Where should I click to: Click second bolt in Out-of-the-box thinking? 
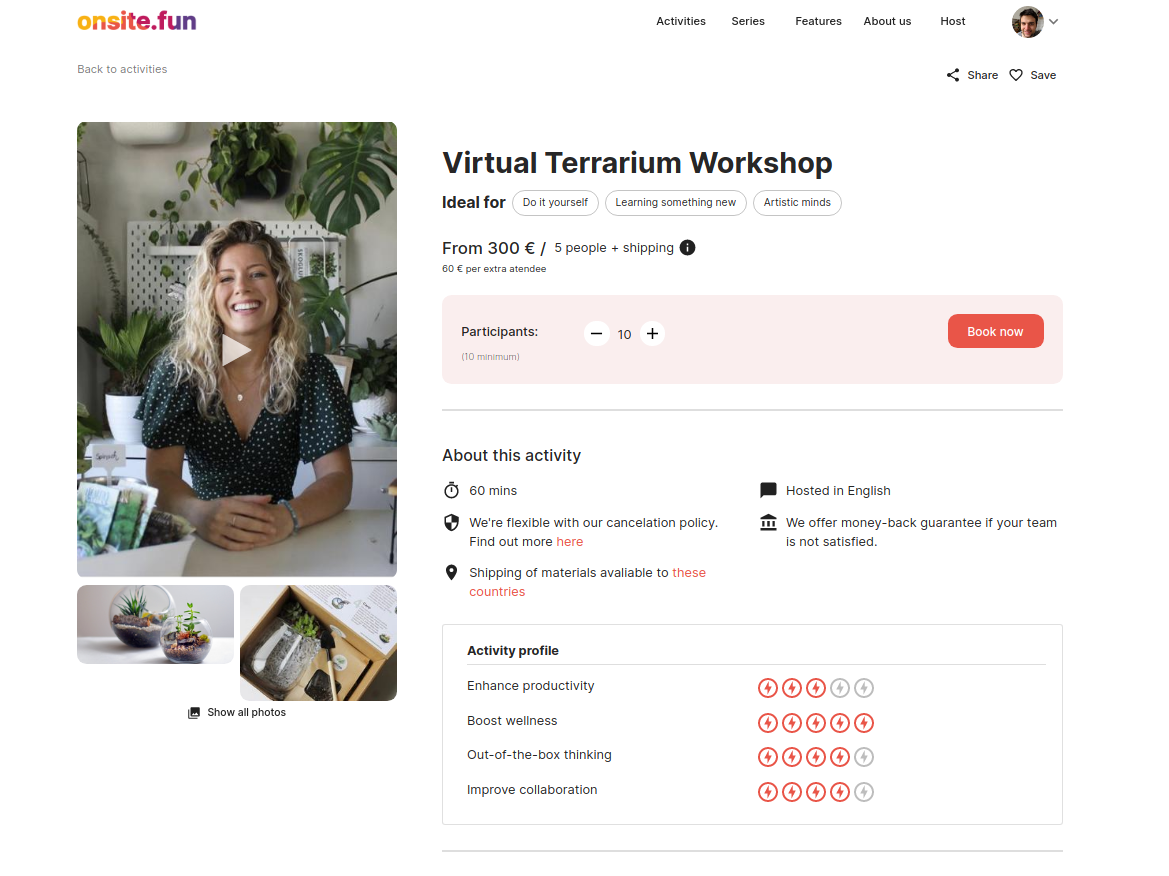[792, 757]
